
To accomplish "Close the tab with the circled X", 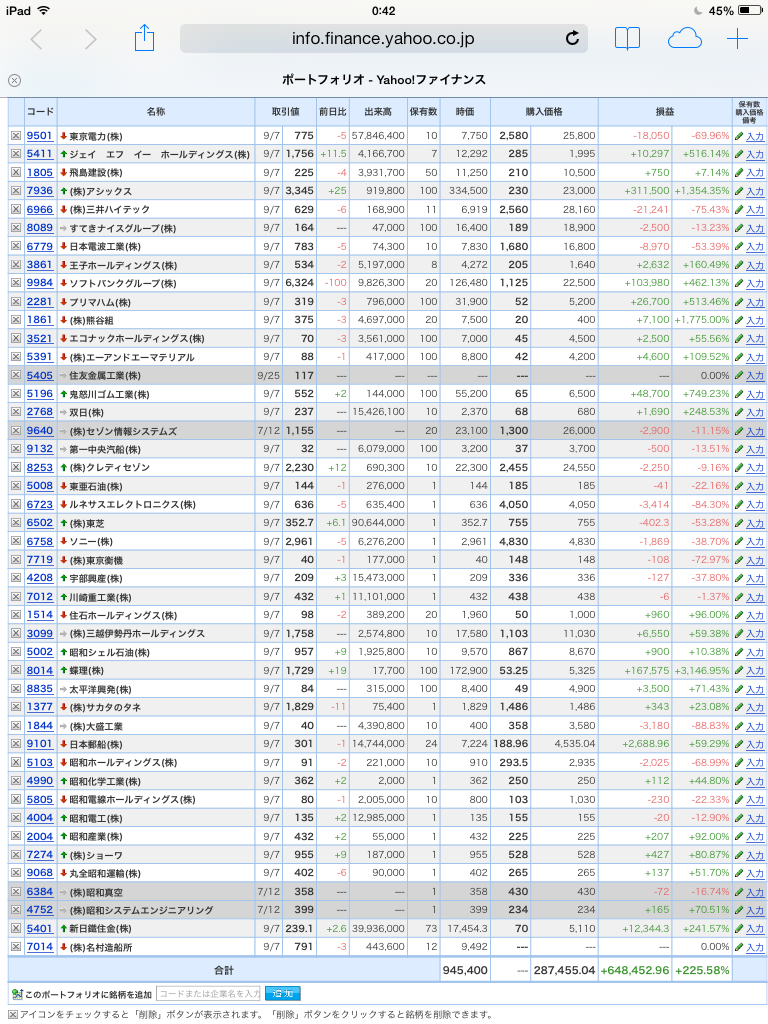I will click(x=14, y=80).
